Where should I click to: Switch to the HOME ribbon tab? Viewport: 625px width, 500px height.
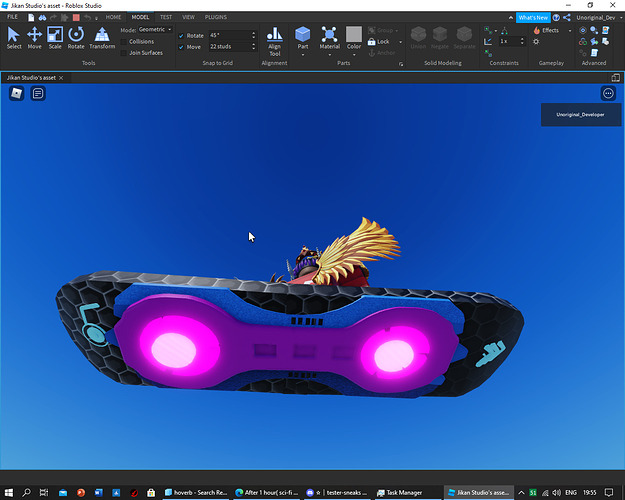point(113,17)
